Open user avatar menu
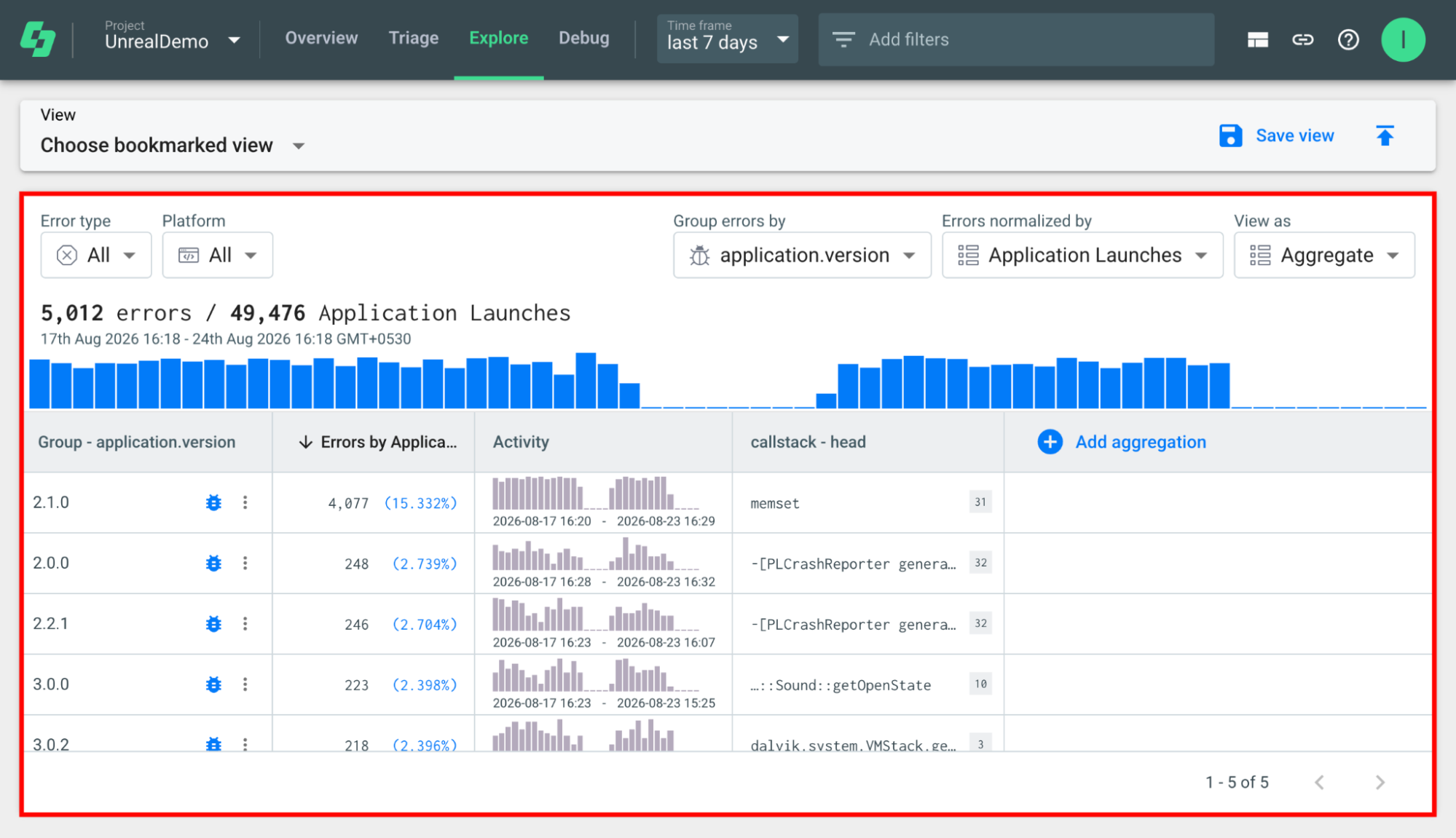The image size is (1456, 838). [1403, 39]
